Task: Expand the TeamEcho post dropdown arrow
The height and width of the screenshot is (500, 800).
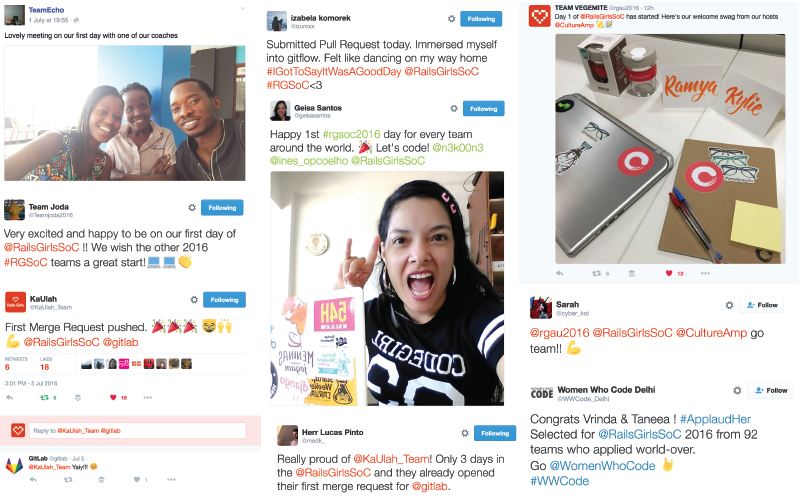Action: point(243,9)
